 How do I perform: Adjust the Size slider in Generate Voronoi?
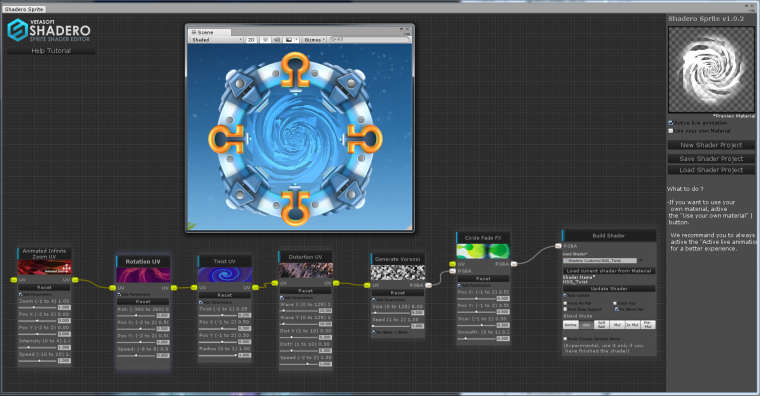[391, 313]
